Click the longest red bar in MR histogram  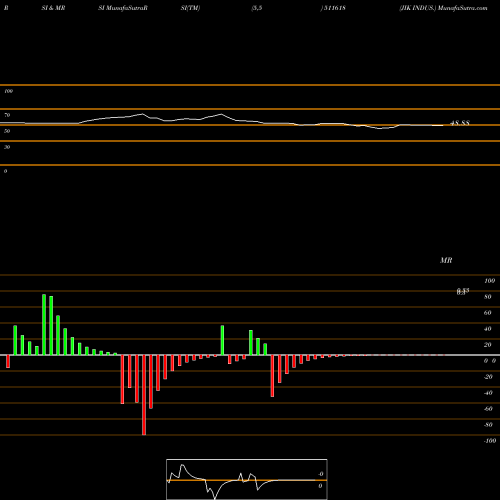[144, 395]
